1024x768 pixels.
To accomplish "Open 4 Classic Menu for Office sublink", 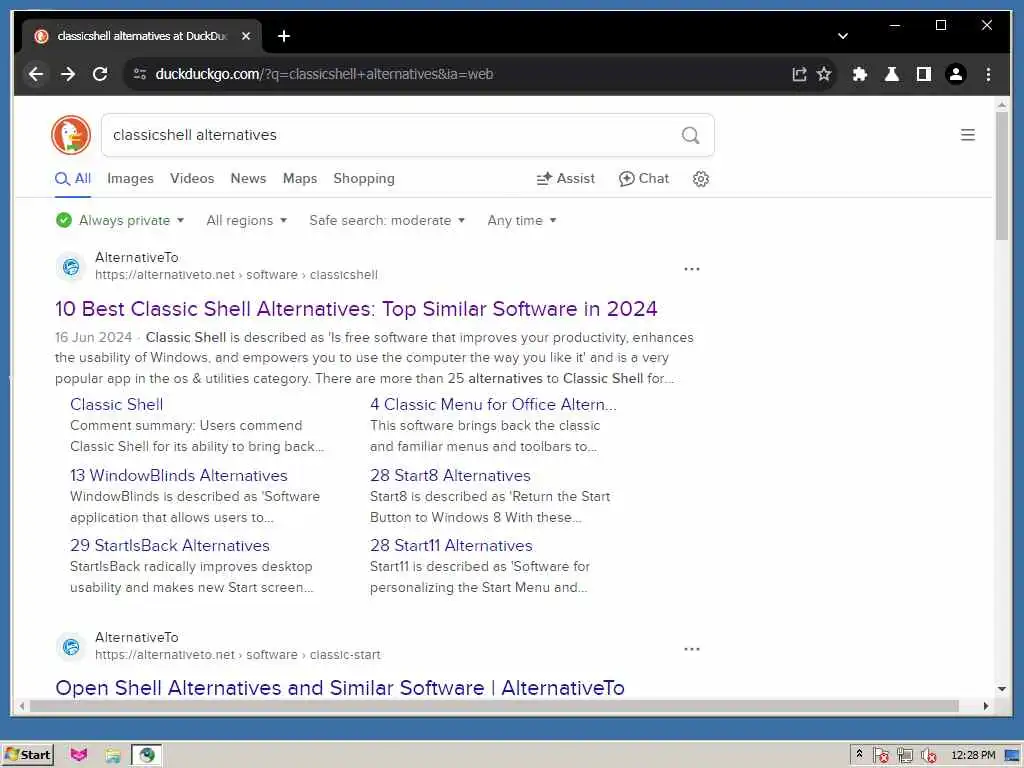I will [493, 405].
